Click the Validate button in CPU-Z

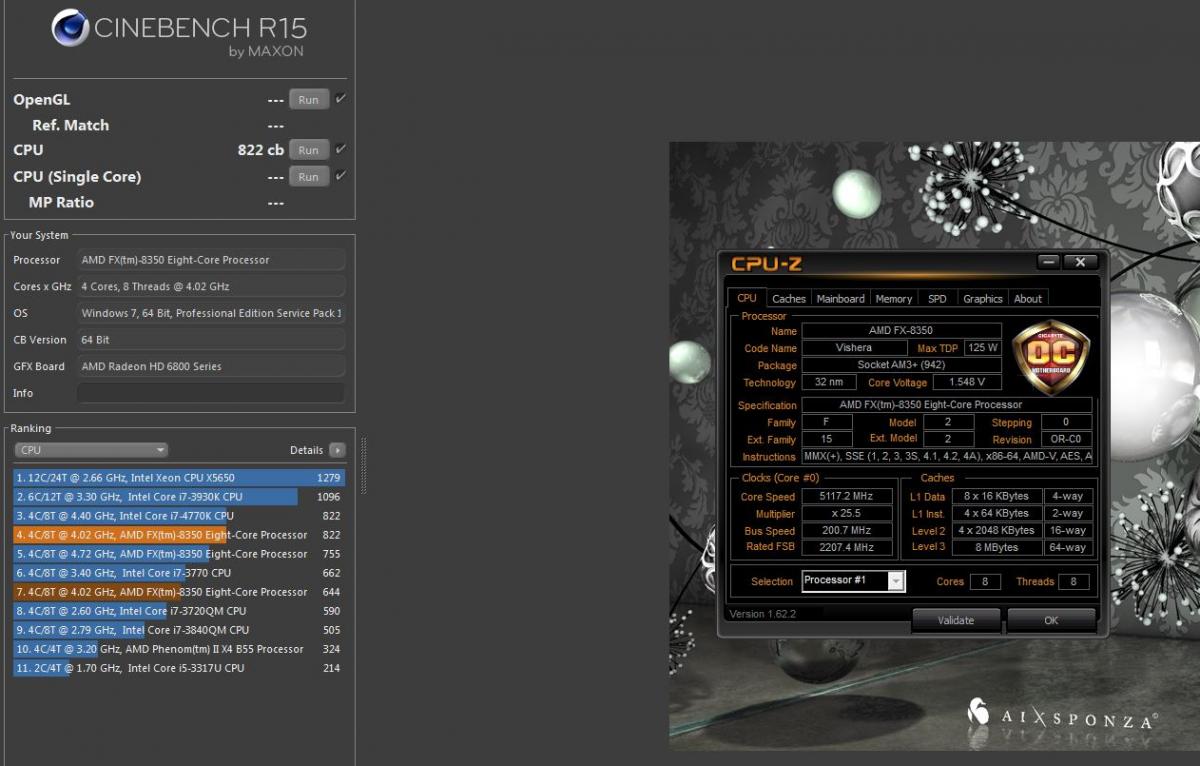[x=956, y=620]
